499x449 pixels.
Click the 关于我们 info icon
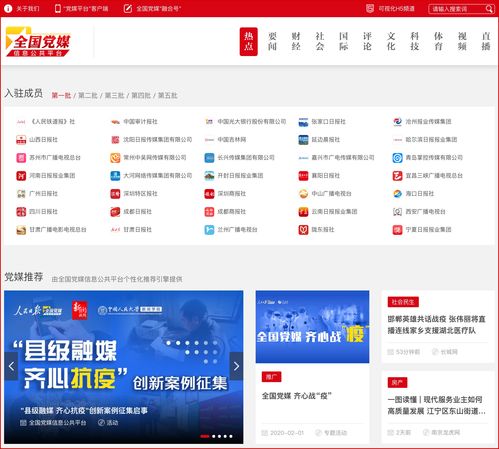click(x=8, y=8)
